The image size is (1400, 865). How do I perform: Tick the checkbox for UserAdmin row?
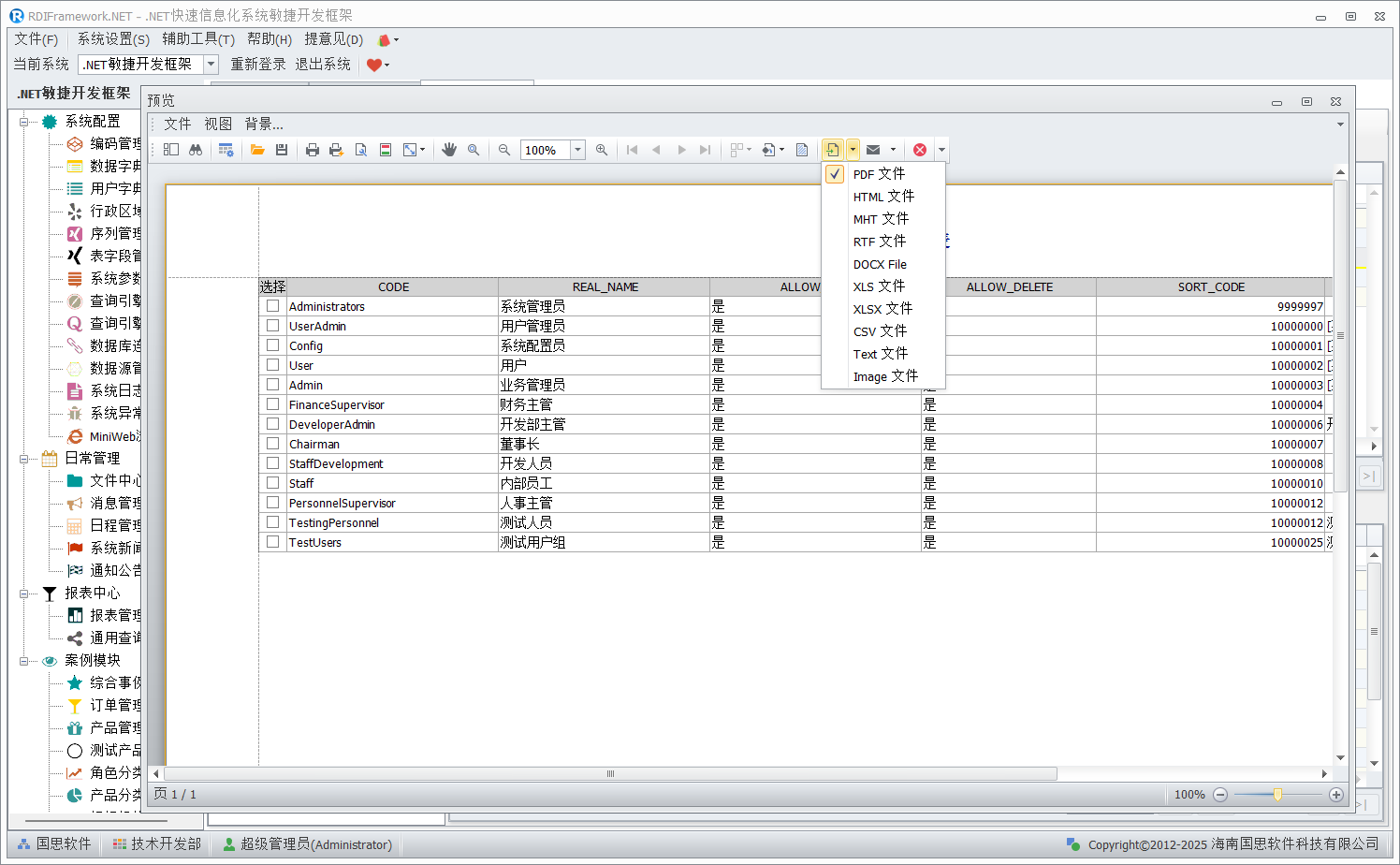point(272,326)
